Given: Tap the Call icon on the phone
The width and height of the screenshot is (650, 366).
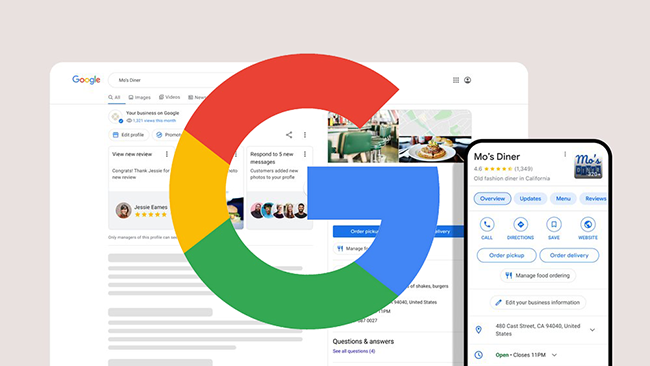Looking at the screenshot, I should point(487,225).
